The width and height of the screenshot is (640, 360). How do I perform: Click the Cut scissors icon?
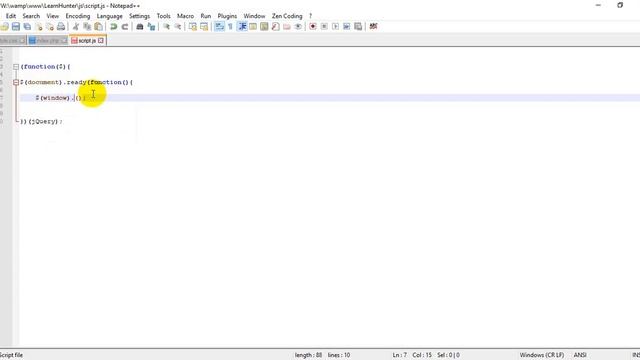76,27
